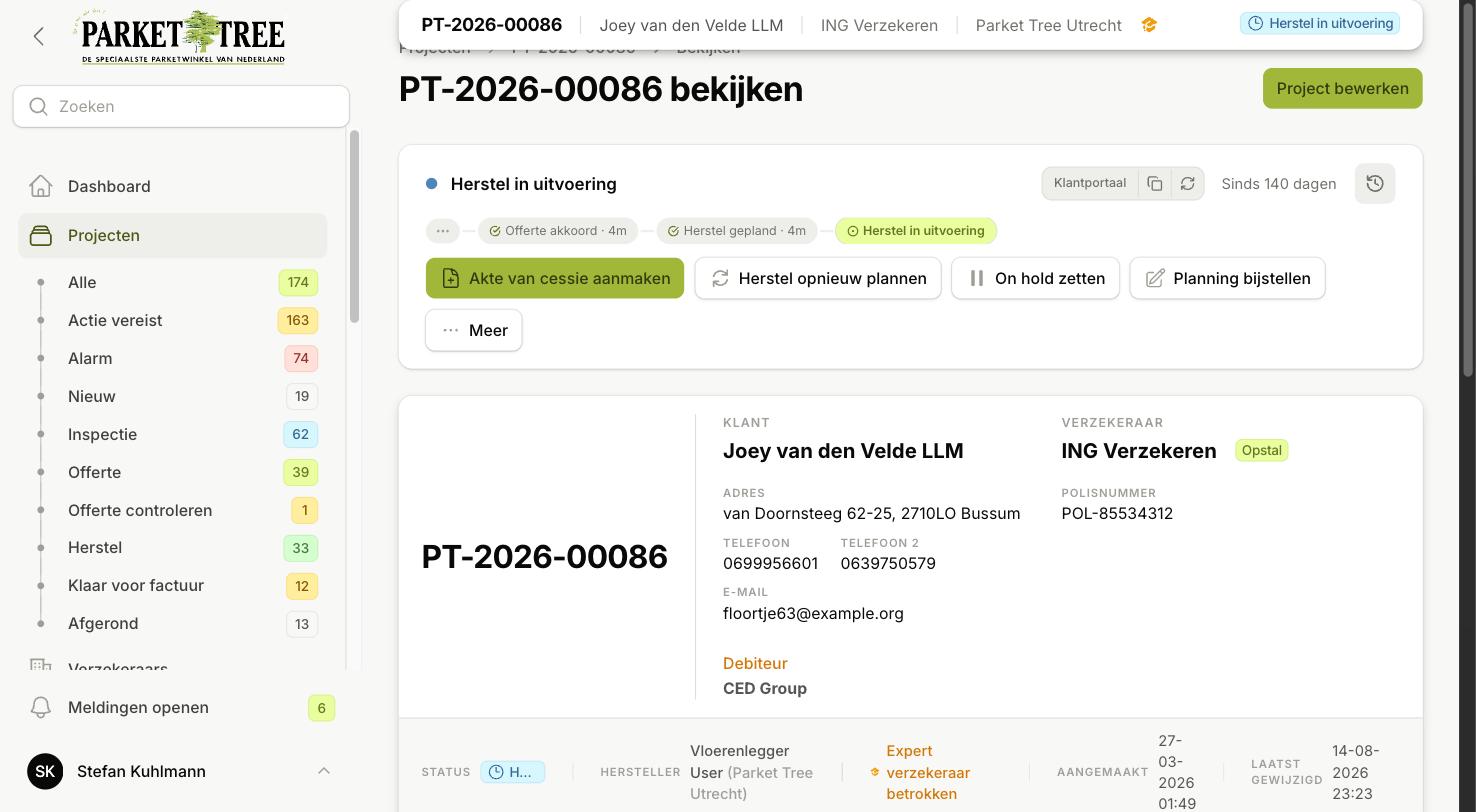Image resolution: width=1476 pixels, height=812 pixels.
Task: Copy the Klantportaal link
Action: click(1155, 183)
